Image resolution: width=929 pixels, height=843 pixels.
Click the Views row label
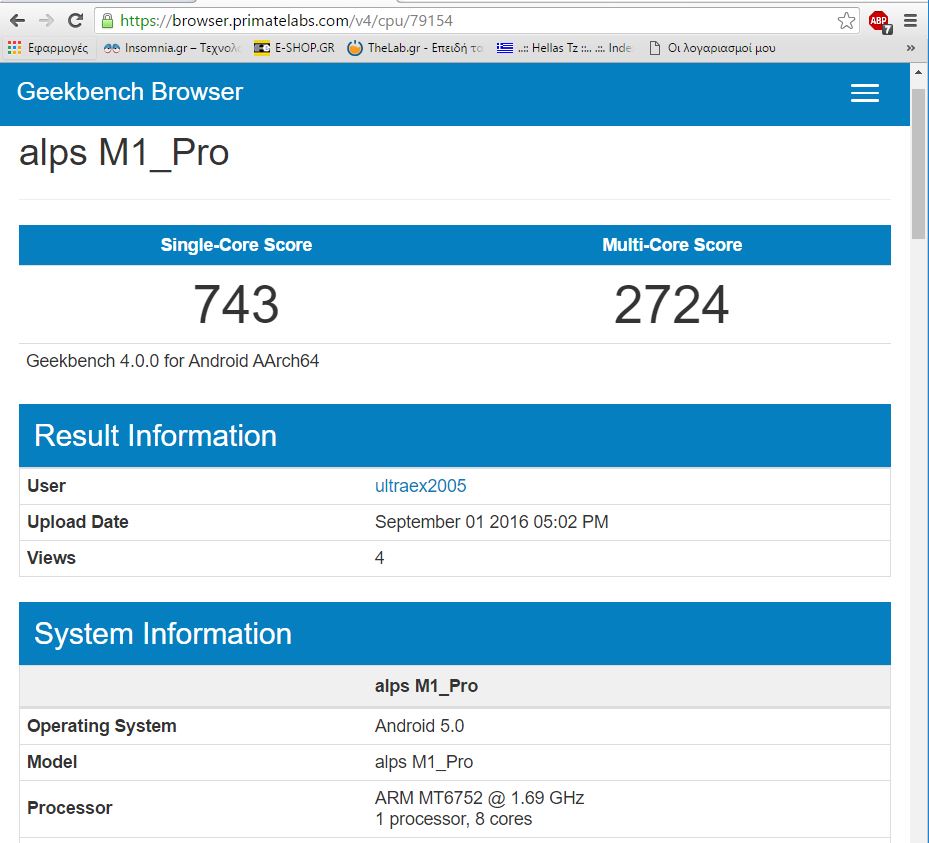52,558
